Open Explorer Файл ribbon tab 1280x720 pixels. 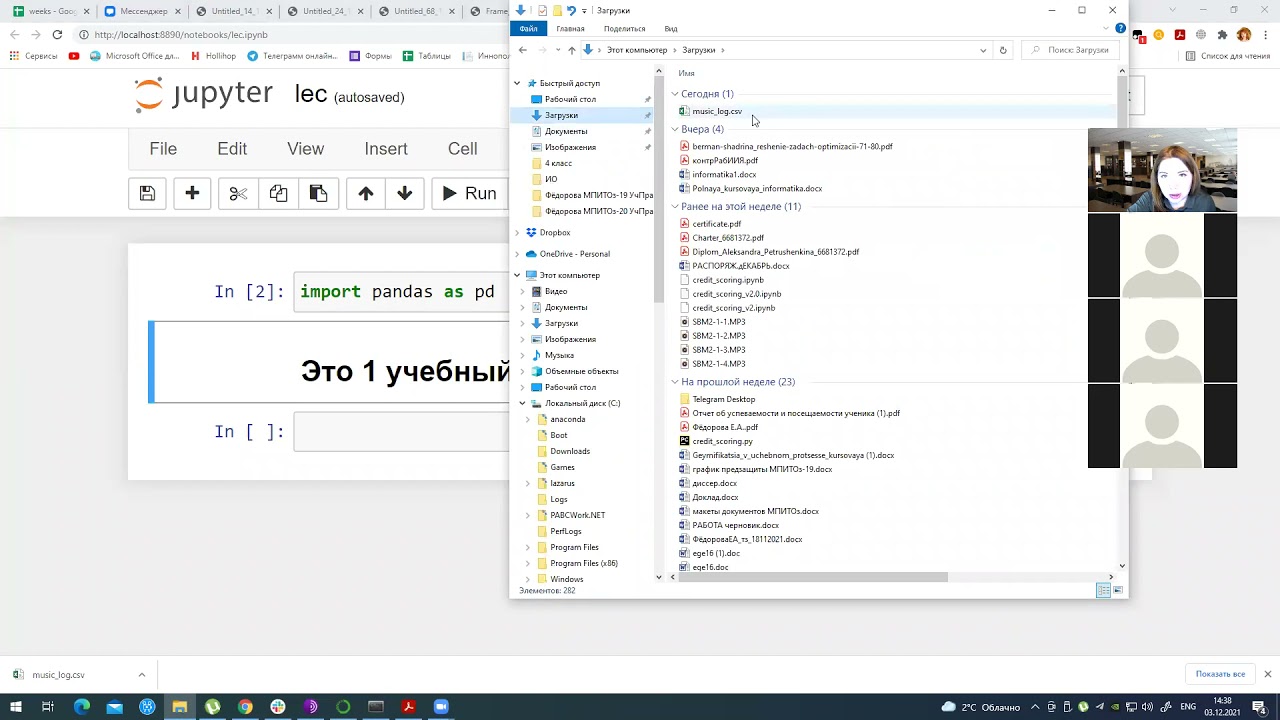click(528, 29)
